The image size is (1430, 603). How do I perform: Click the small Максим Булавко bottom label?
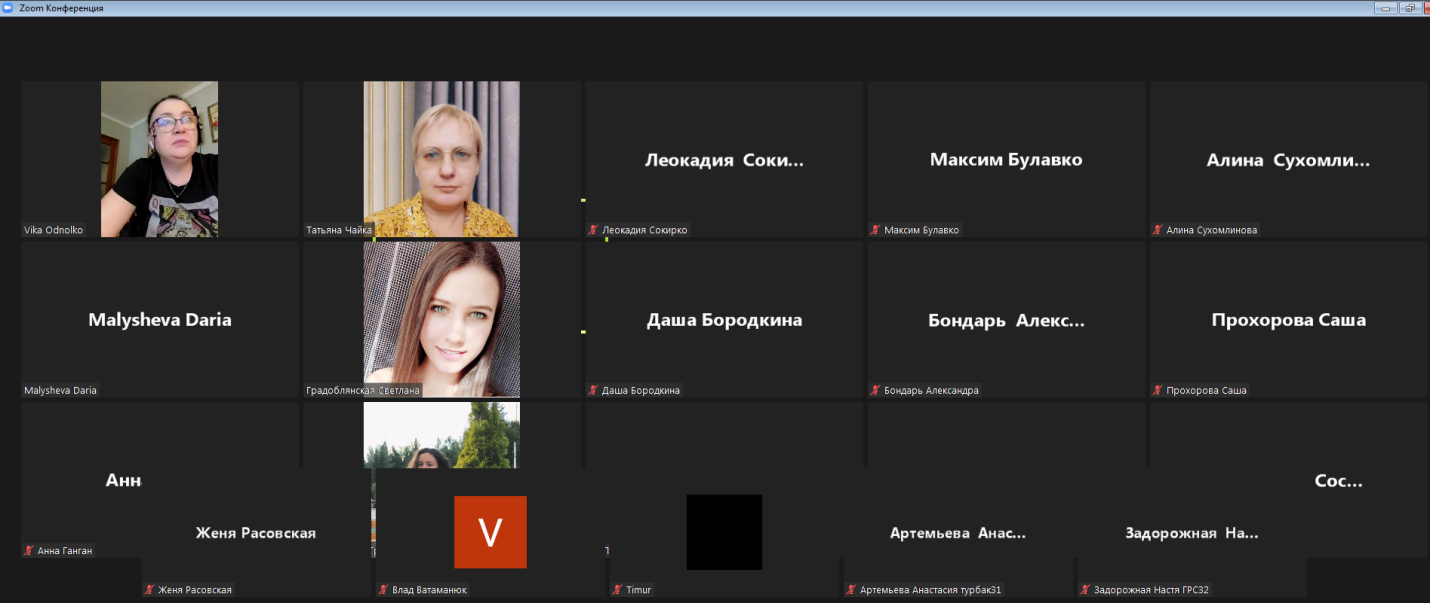(921, 230)
